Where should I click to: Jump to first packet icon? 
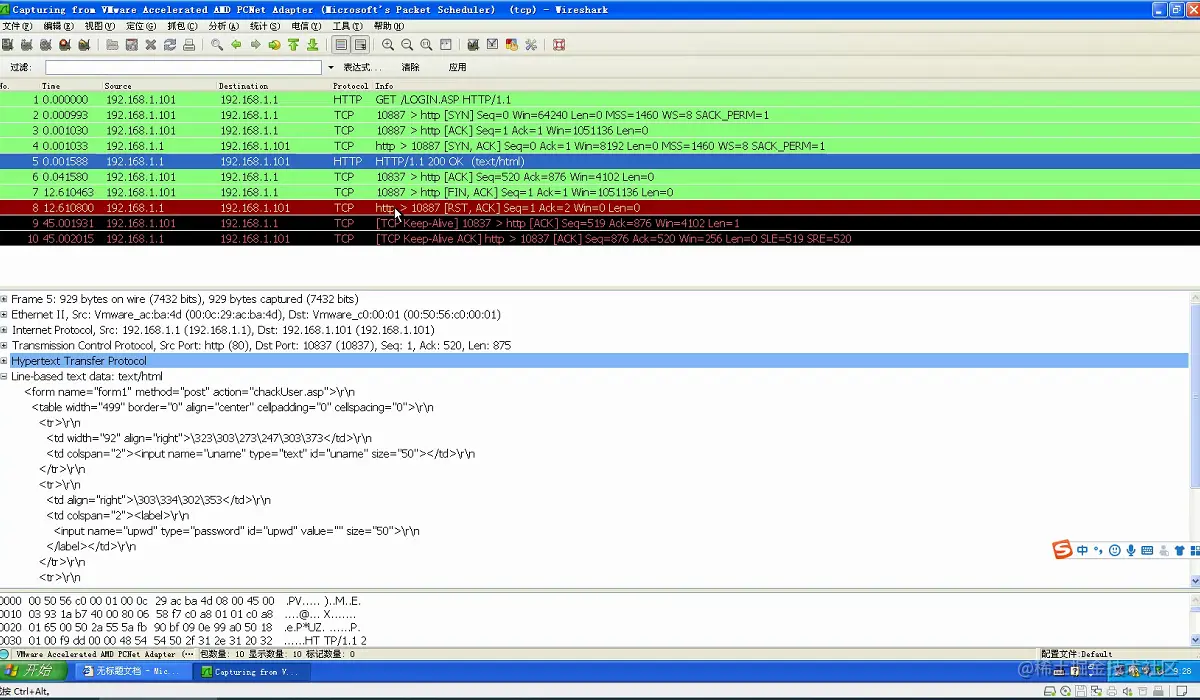293,45
